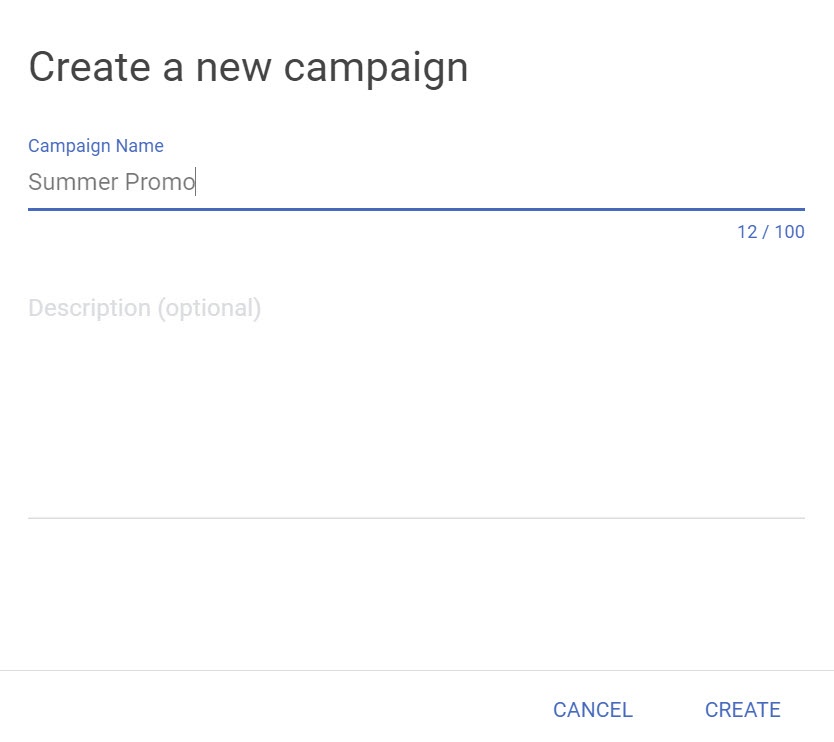Screen dimensions: 834x742
Task: Click empty space right of 'Summer Promo' text
Action: [500, 183]
